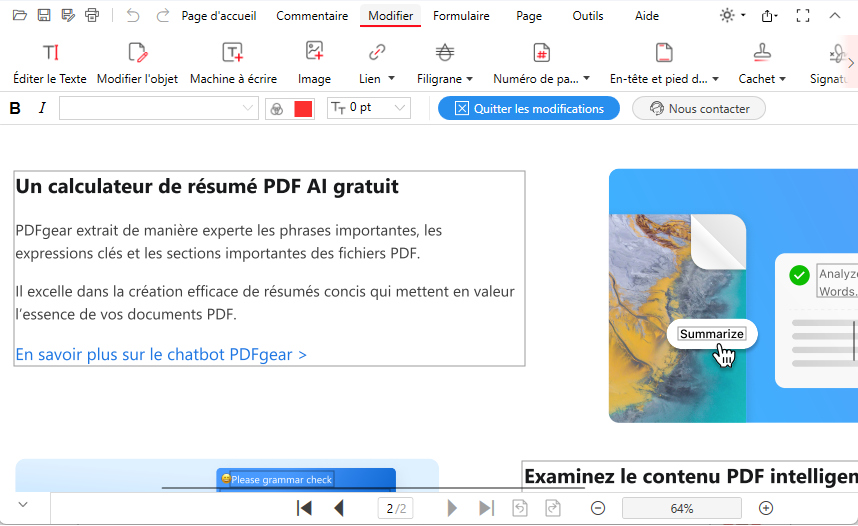The height and width of the screenshot is (526, 858).
Task: Click the Cachet stamp icon
Action: [x=762, y=53]
